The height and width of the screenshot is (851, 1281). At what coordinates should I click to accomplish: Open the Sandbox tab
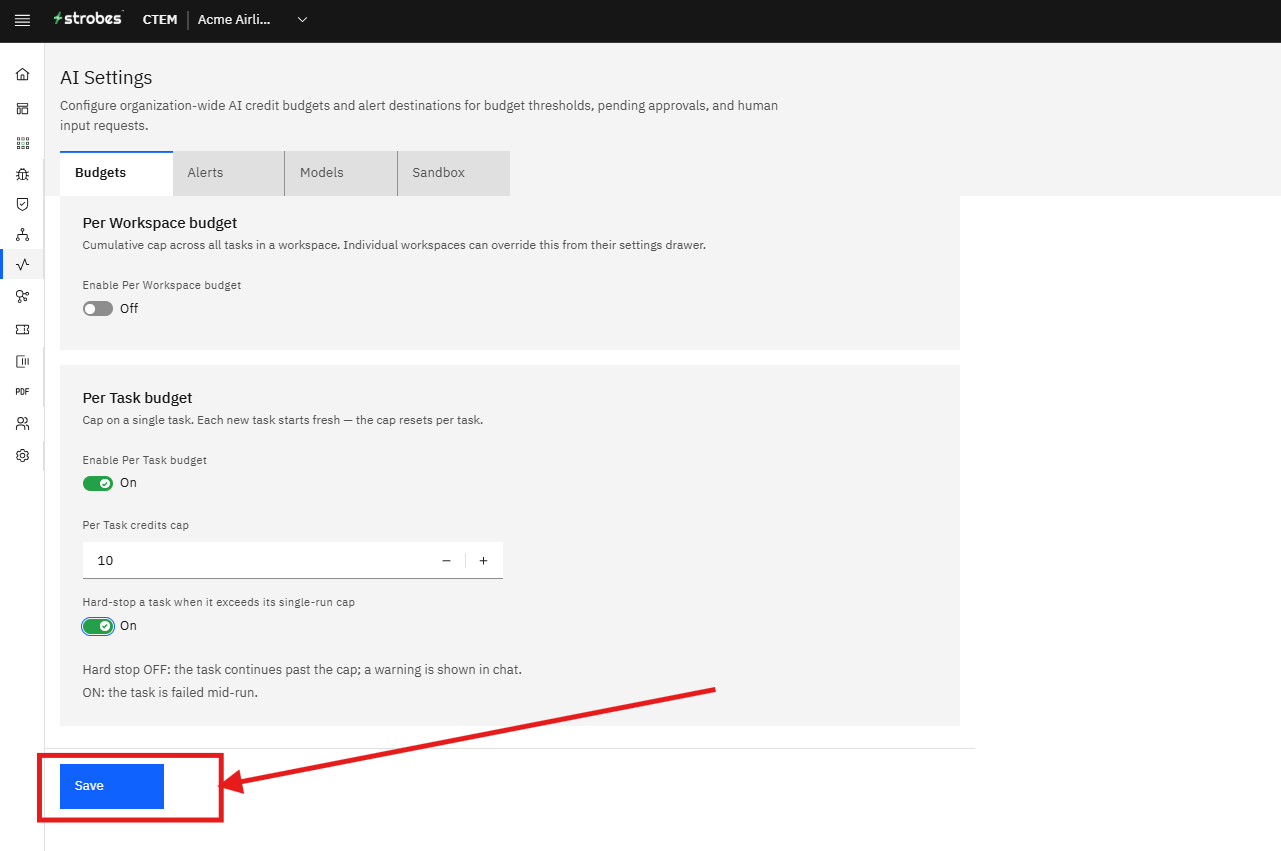tap(454, 173)
